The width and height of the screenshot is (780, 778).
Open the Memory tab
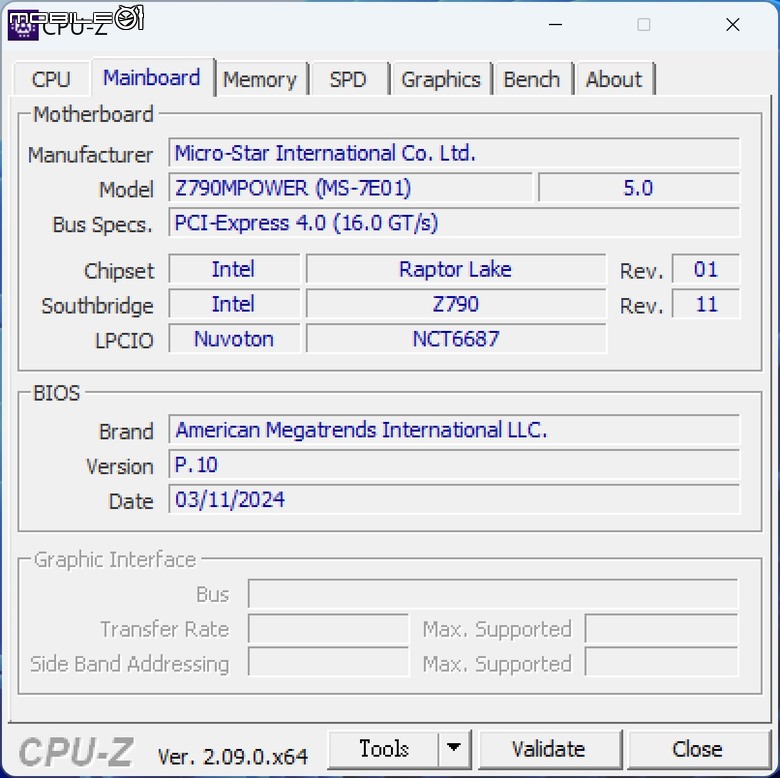261,79
